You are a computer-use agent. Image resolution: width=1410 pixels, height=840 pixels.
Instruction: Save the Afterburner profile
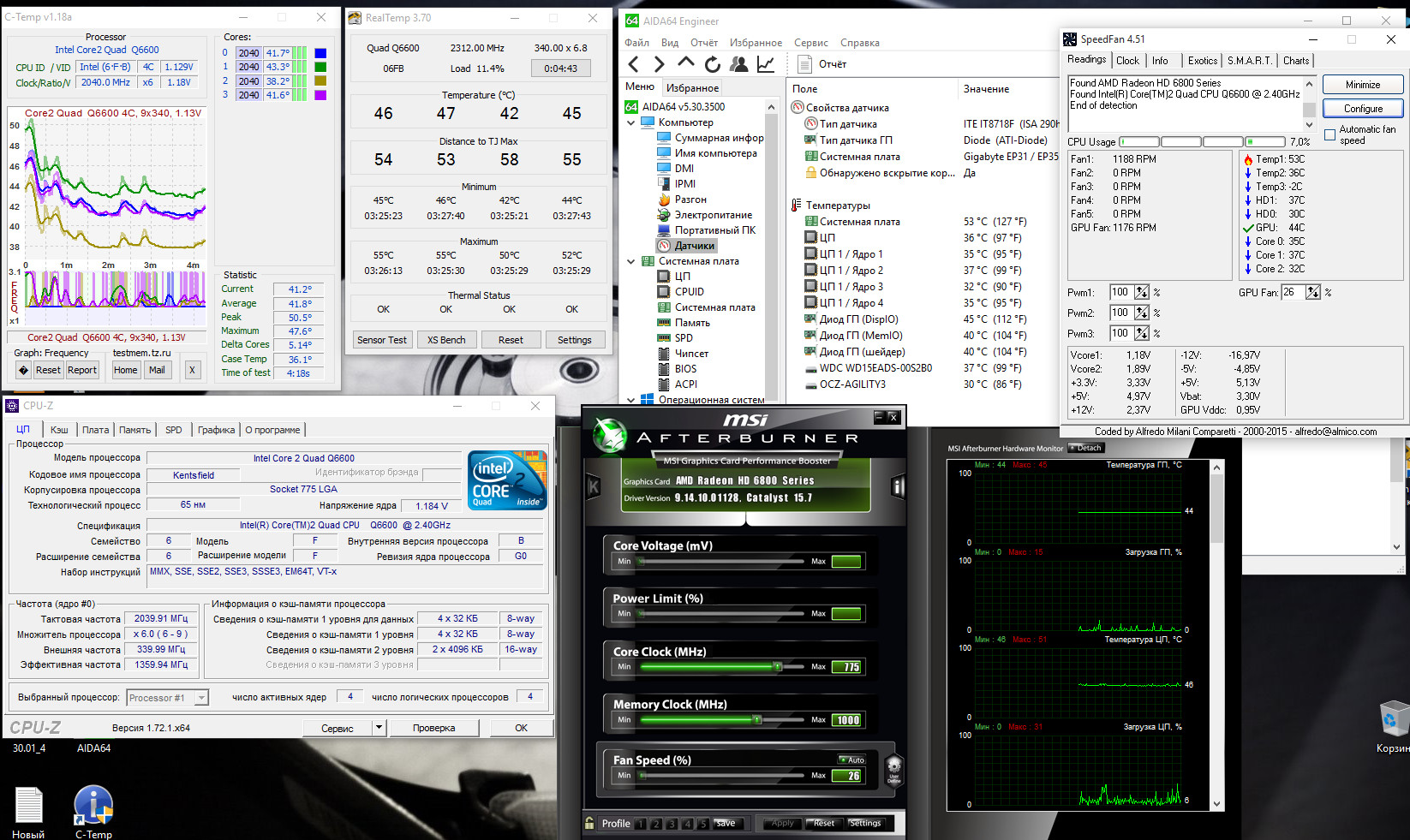coord(726,823)
